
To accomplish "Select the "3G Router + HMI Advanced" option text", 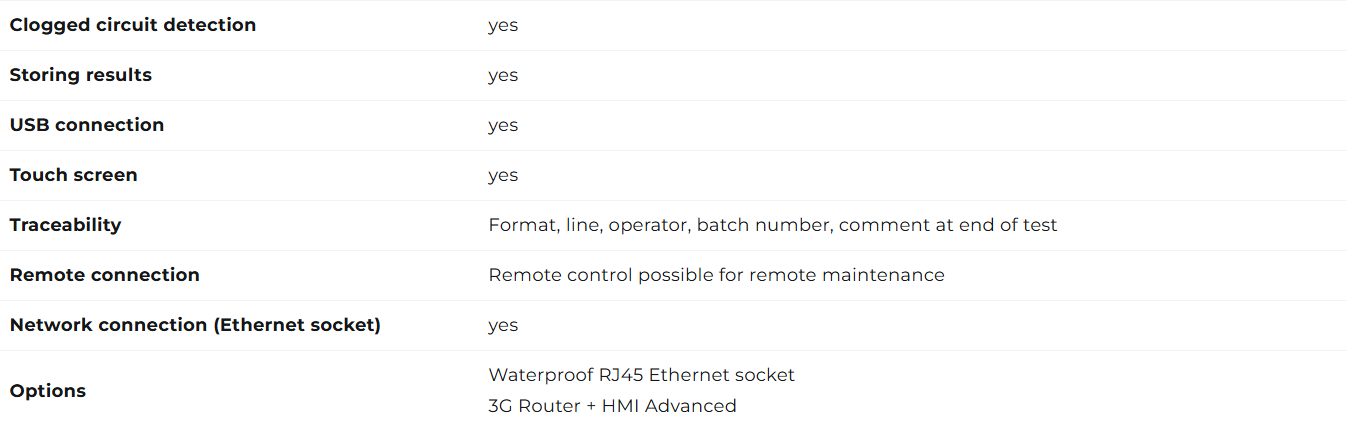I will (x=612, y=406).
